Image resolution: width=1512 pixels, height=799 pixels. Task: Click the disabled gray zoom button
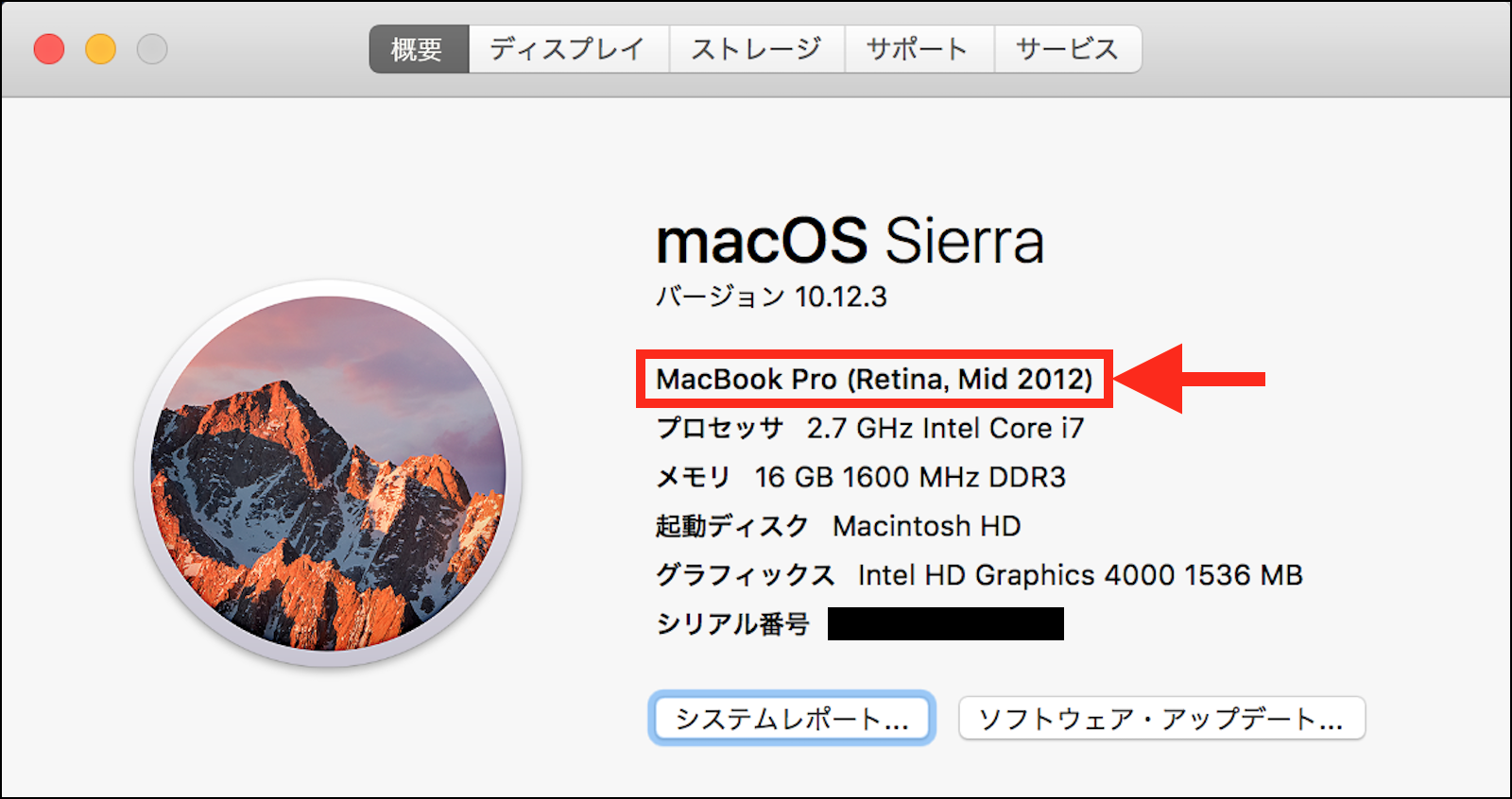tap(152, 49)
